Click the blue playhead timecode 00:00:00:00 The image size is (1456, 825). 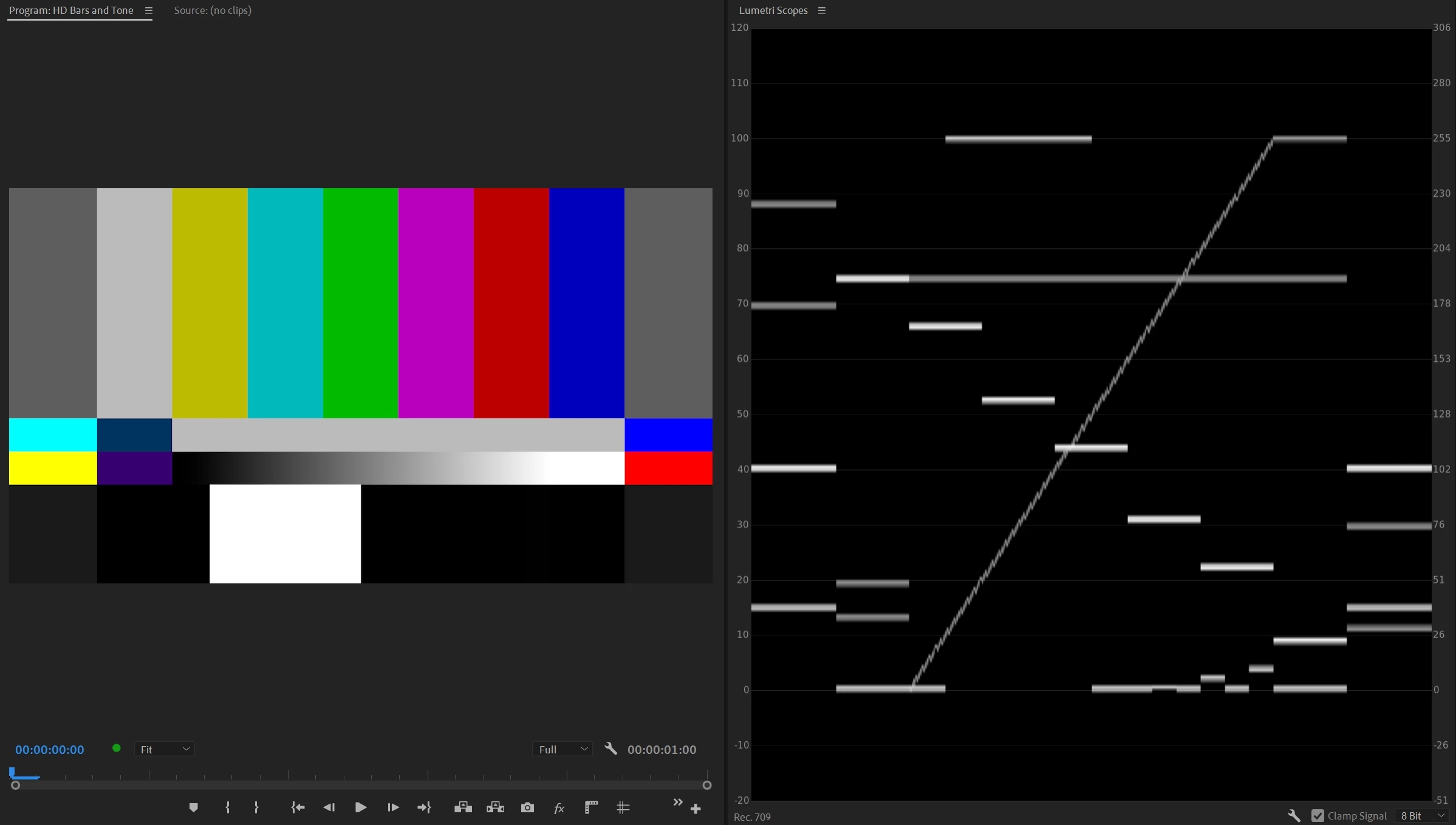click(50, 750)
